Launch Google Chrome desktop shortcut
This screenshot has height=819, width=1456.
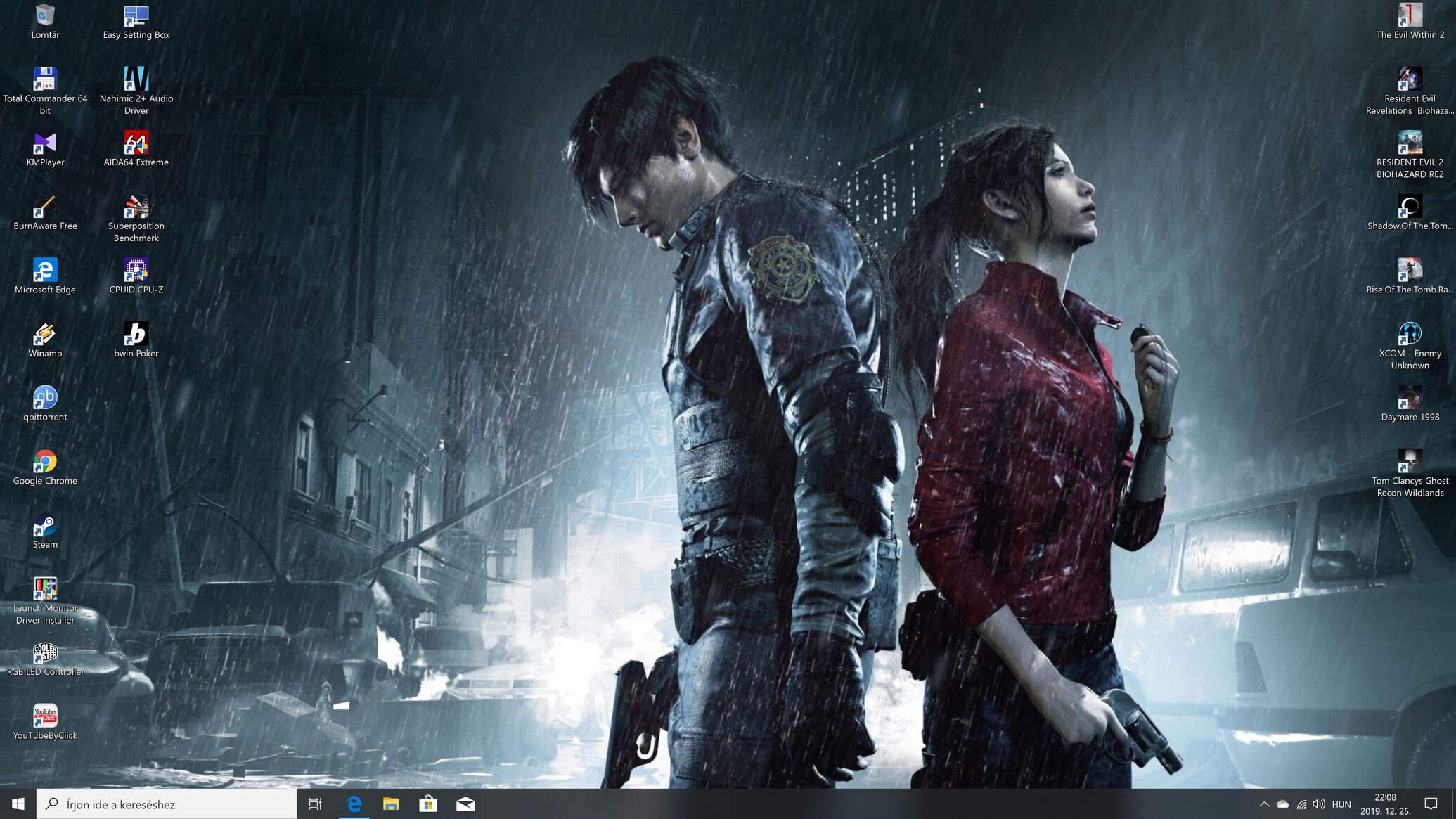point(45,467)
